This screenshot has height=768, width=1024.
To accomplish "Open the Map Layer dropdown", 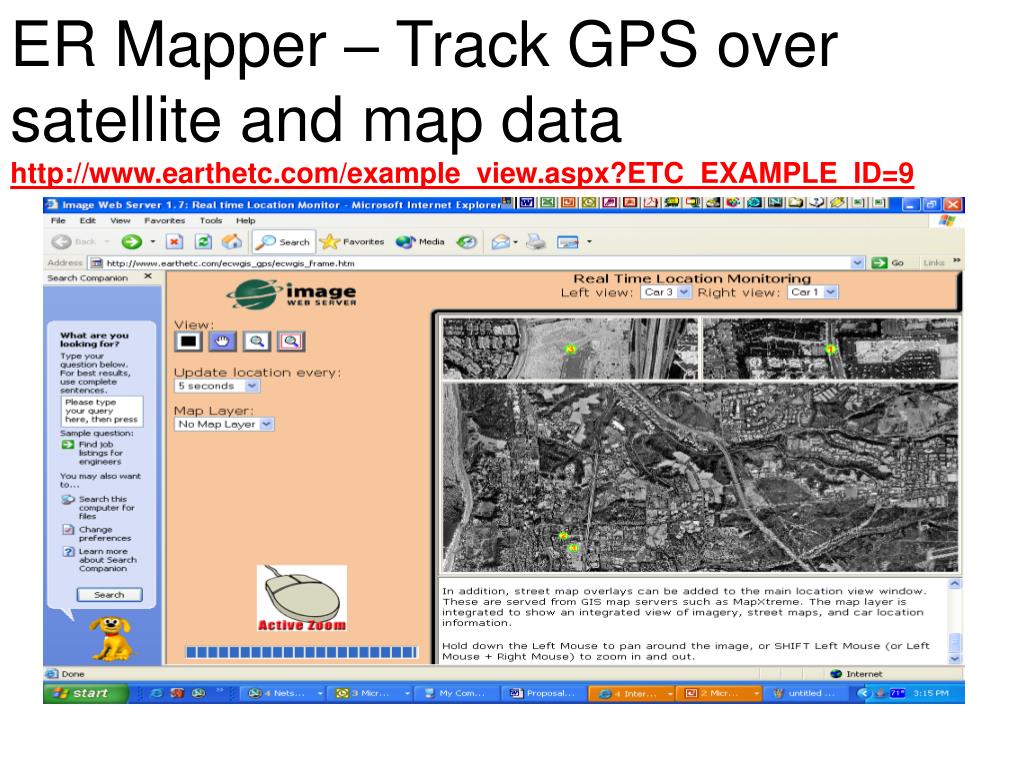I will coord(224,424).
